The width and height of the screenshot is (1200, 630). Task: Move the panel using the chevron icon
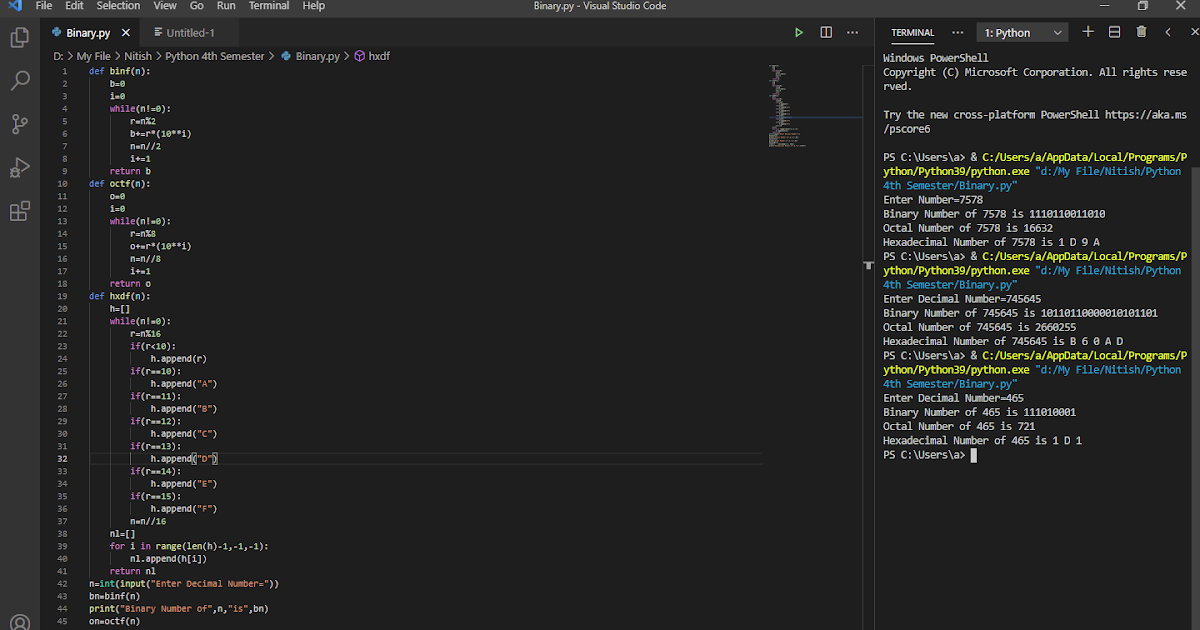point(1168,32)
